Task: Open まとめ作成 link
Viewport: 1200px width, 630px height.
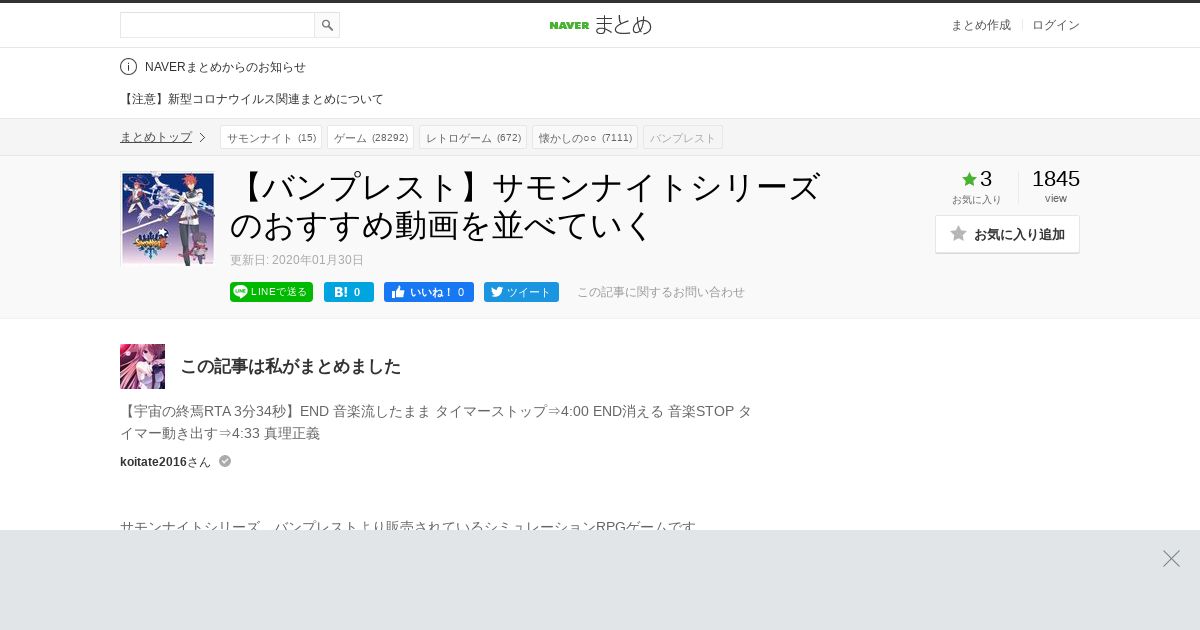Action: pos(980,25)
